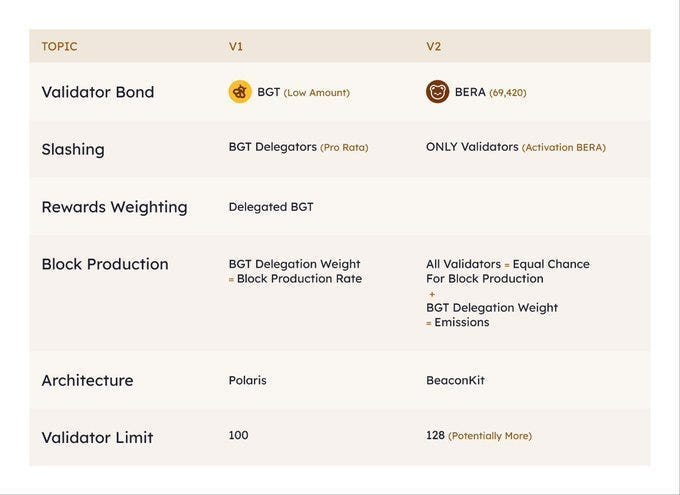Viewport: 680px width, 495px height.
Task: Click ONLY Validators (Activation BERA) cell
Action: tap(515, 147)
